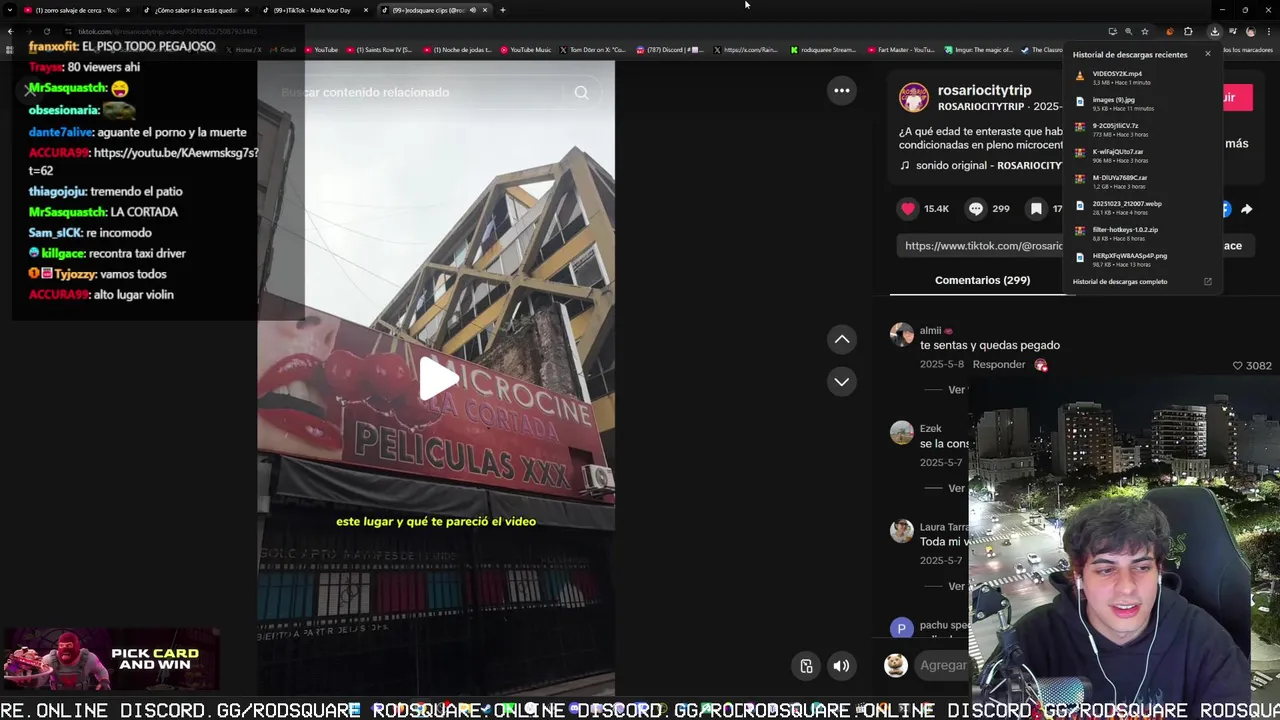Open tab search dropdown arrow
1280x720 pixels.
[x=10, y=10]
